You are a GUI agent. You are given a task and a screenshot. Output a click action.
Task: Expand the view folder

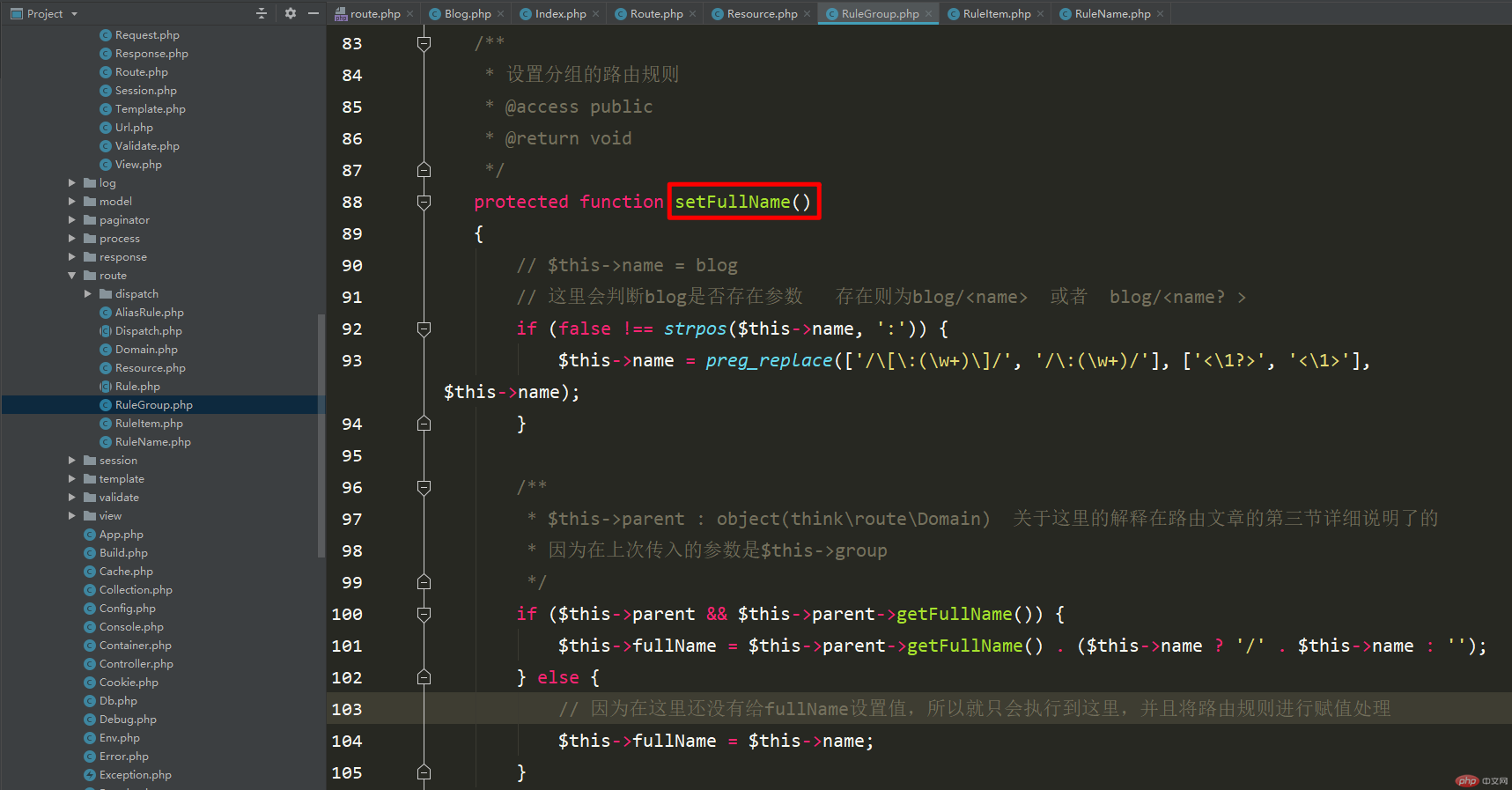(72, 515)
